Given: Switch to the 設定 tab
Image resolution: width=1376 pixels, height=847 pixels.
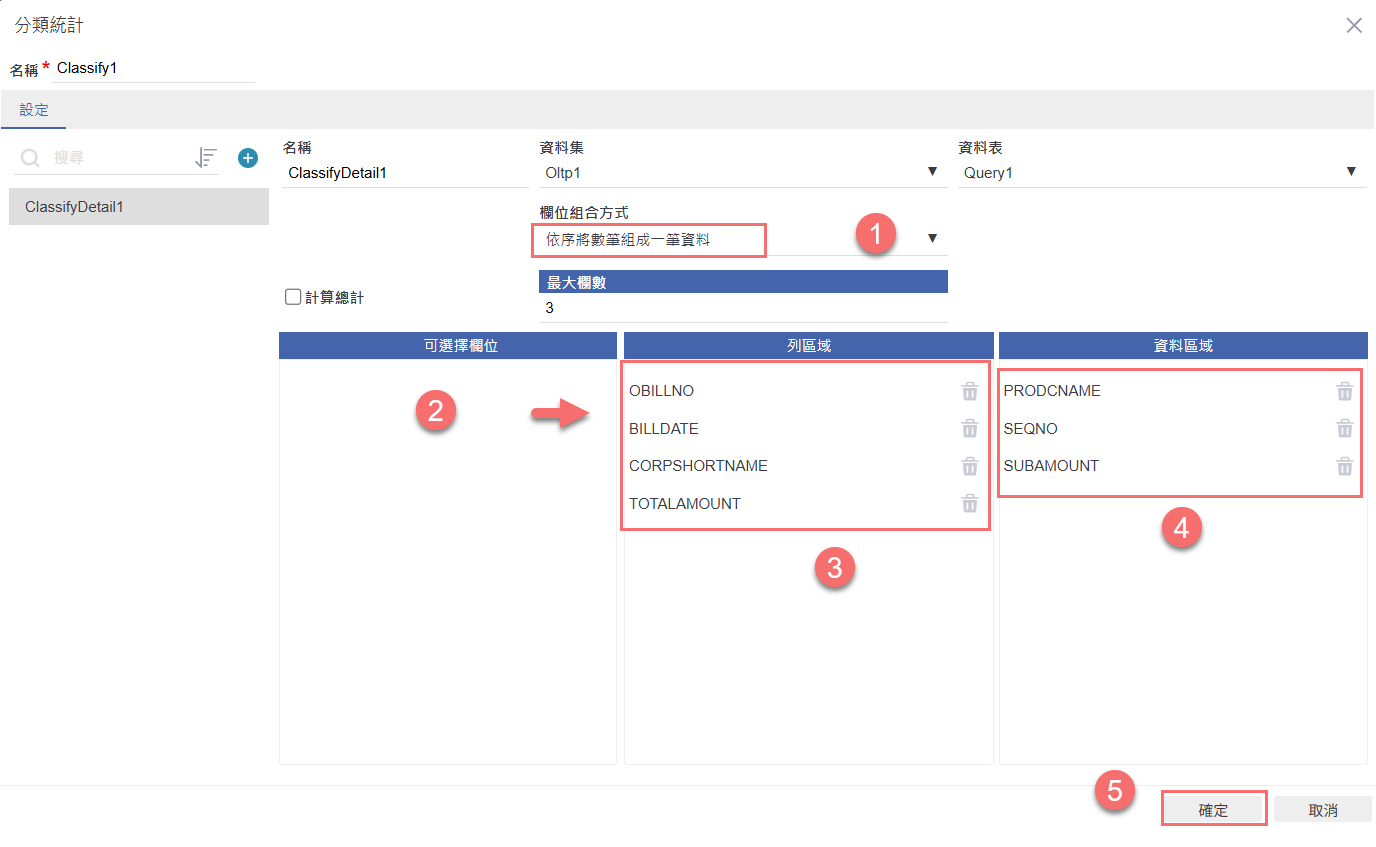Looking at the screenshot, I should [x=34, y=110].
